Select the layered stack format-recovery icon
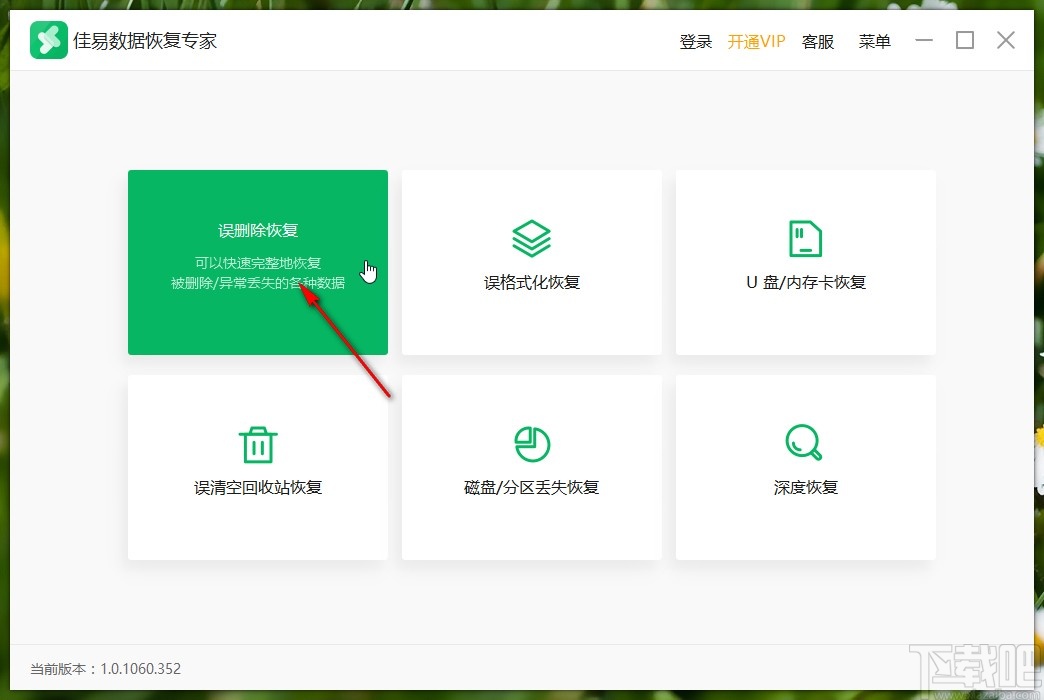 (531, 238)
